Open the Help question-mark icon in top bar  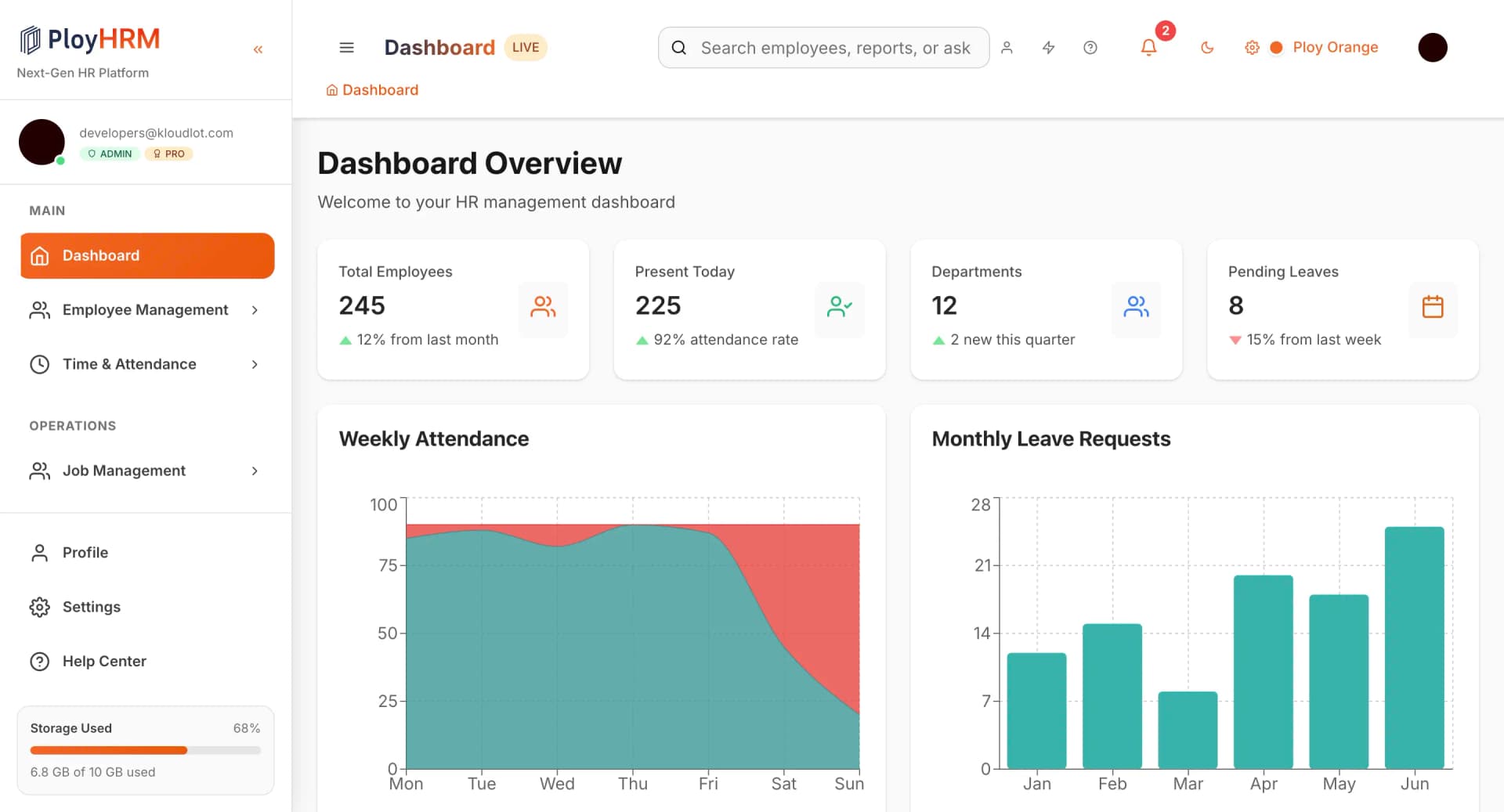[x=1090, y=48]
